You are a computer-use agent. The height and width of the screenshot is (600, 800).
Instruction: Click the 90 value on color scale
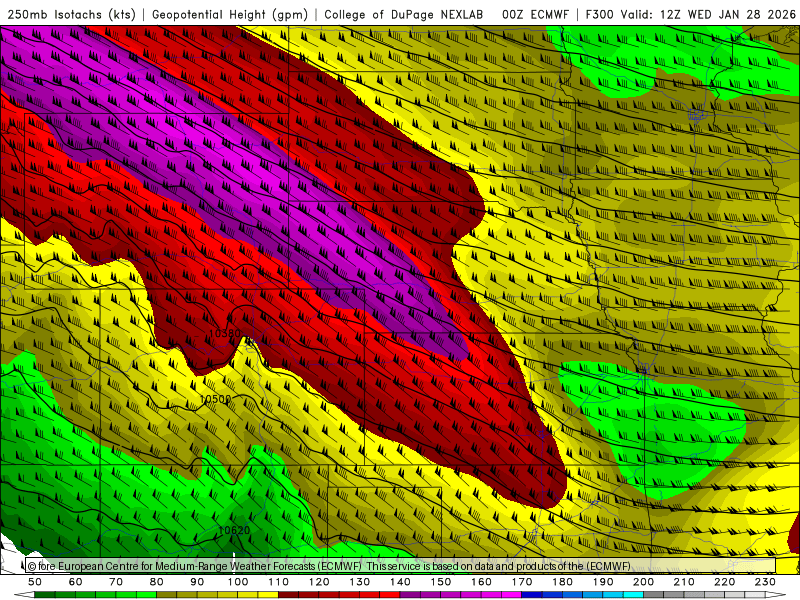[197, 582]
